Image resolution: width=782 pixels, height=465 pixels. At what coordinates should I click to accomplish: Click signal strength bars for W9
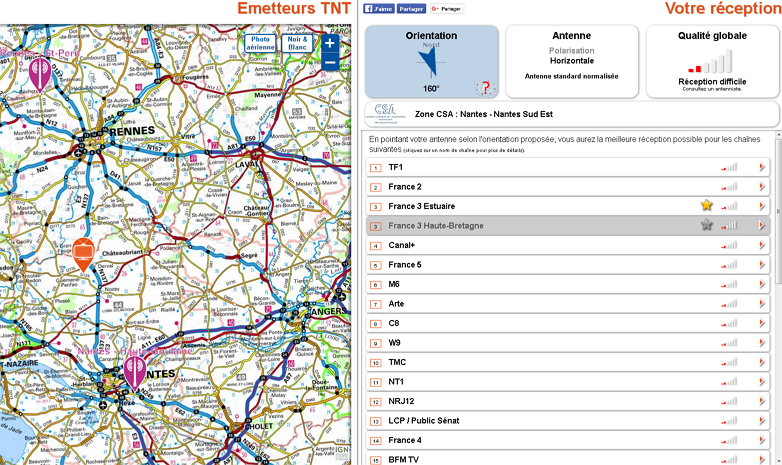click(729, 342)
